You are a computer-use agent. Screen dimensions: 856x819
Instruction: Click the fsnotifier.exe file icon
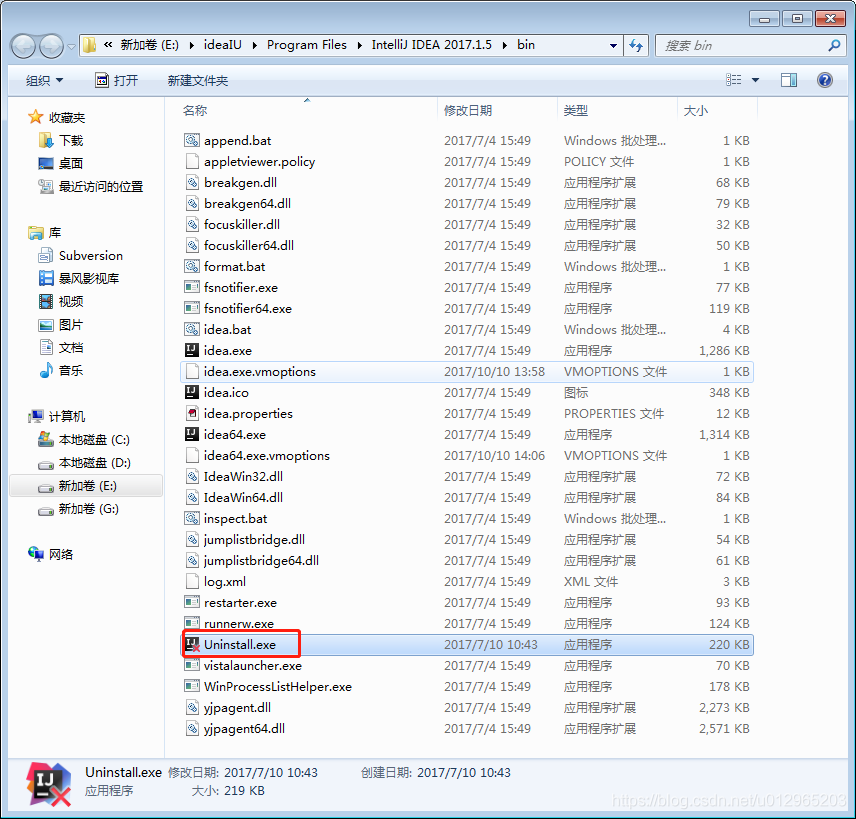(192, 287)
